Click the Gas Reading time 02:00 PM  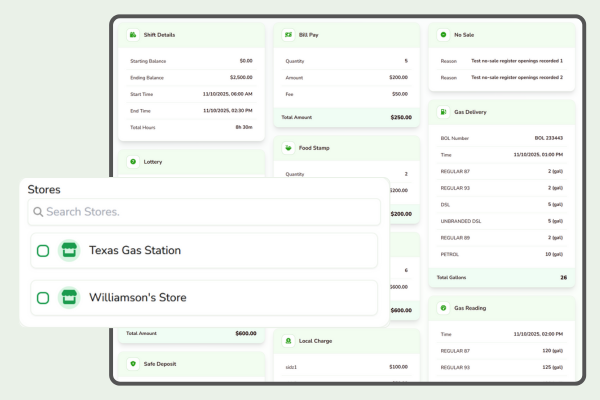point(538,334)
